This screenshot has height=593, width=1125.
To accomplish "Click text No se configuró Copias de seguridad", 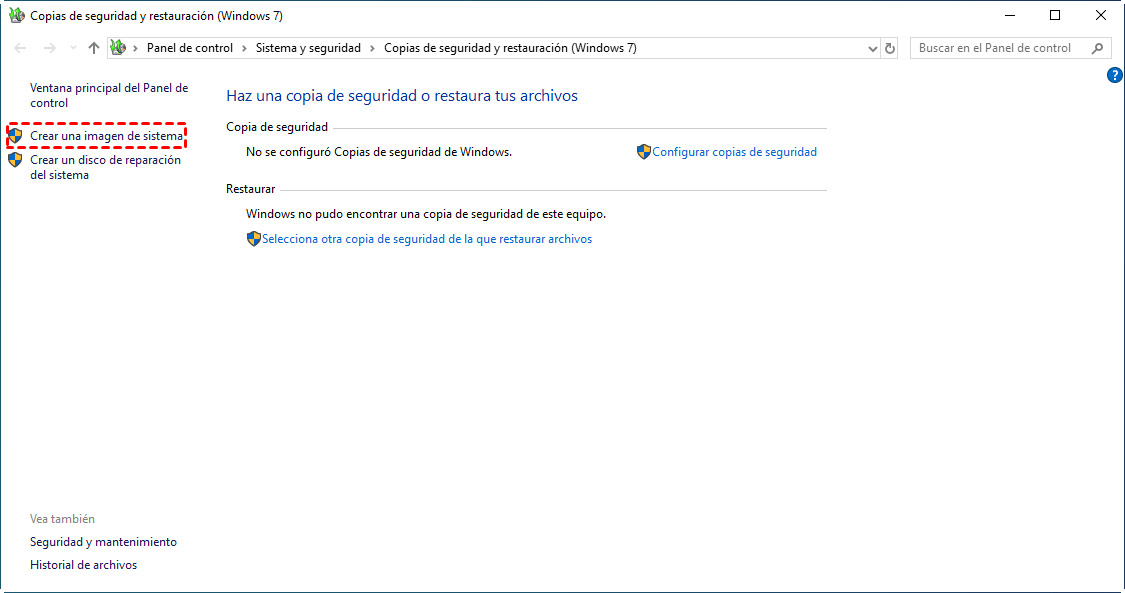I will (x=379, y=152).
